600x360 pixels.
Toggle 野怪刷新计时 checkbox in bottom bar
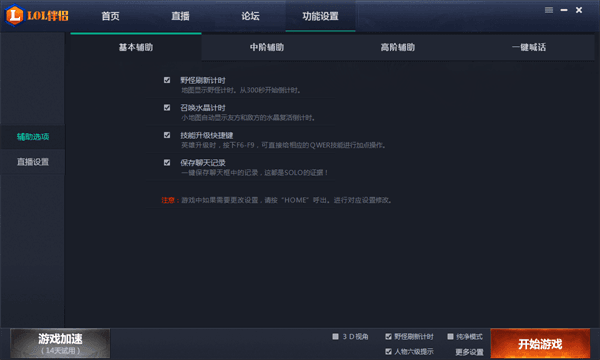coord(388,337)
